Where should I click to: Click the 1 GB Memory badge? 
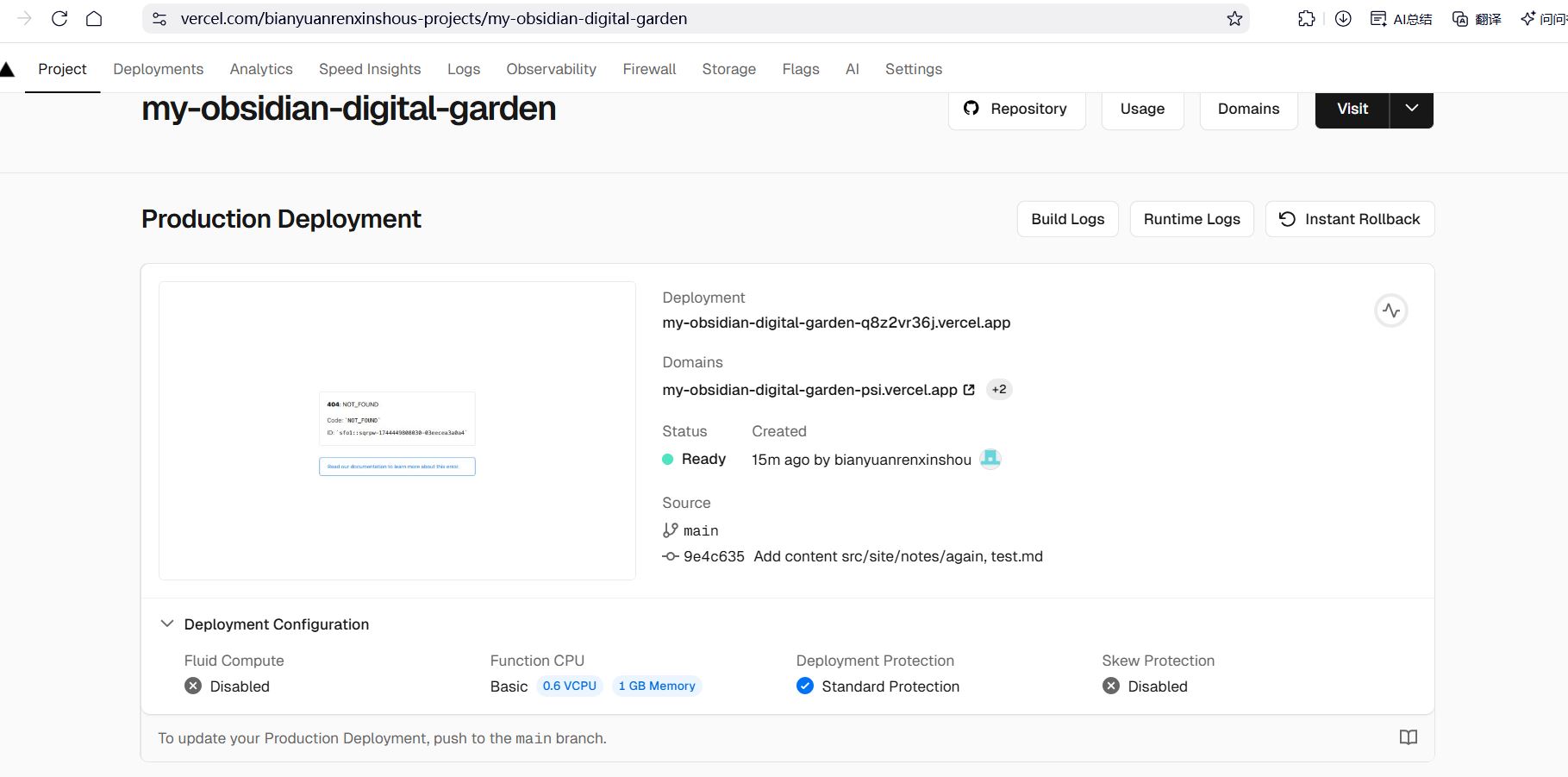[657, 686]
